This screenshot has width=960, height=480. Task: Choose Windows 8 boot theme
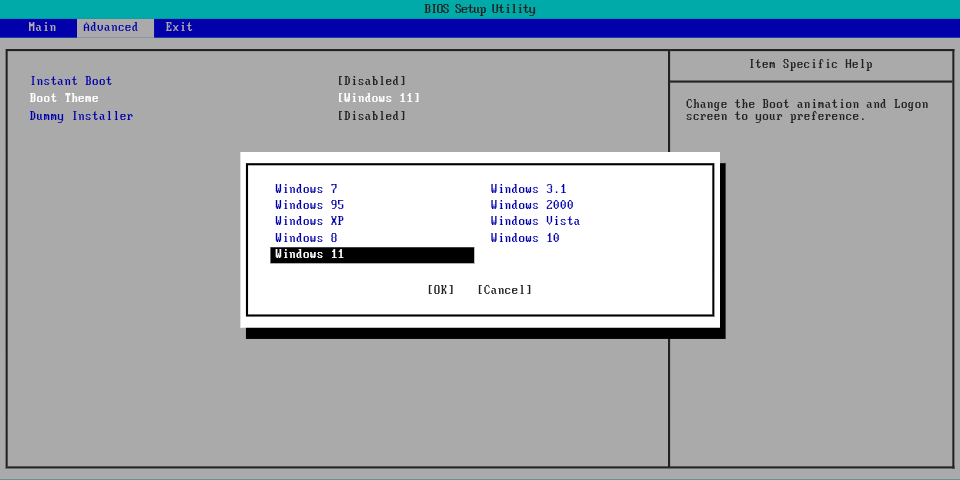click(306, 238)
